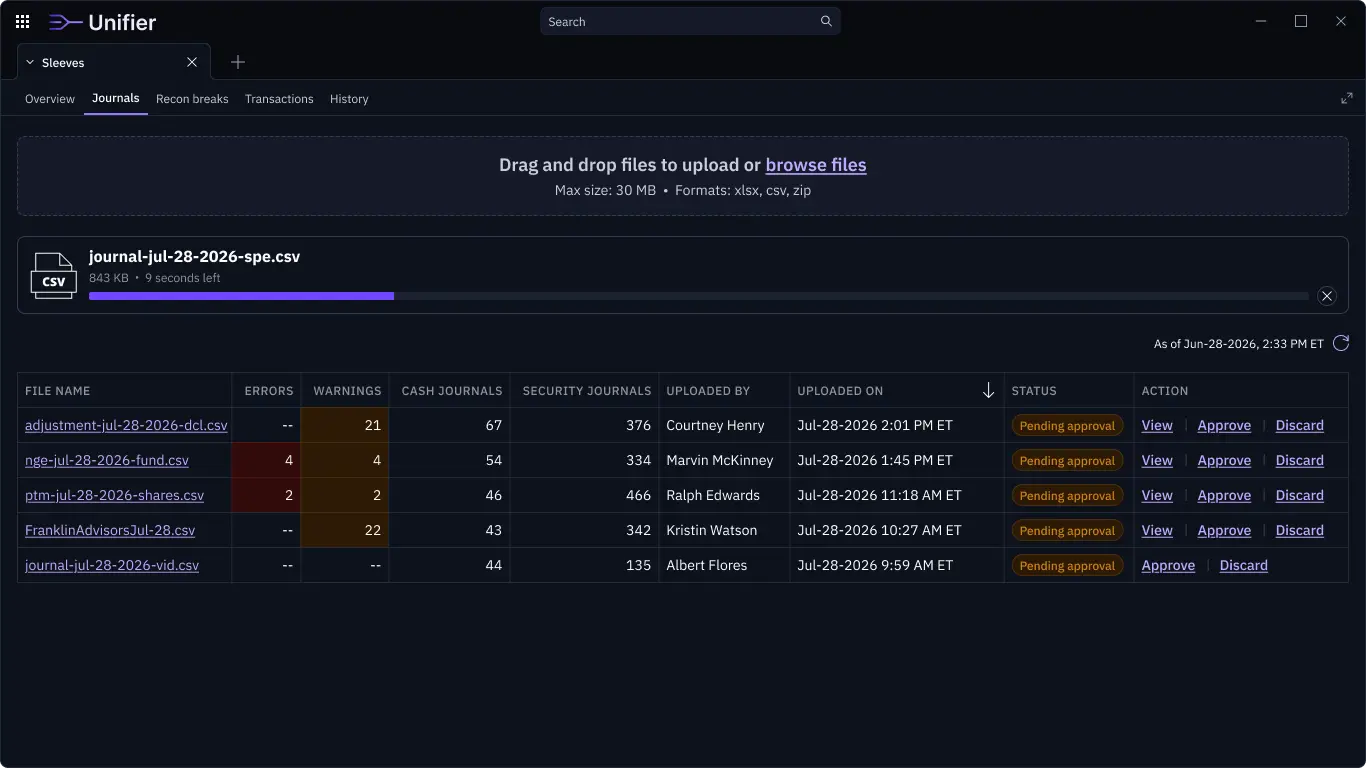Screen dimensions: 1366x768
Task: Click the Warnings column header
Action: [347, 391]
